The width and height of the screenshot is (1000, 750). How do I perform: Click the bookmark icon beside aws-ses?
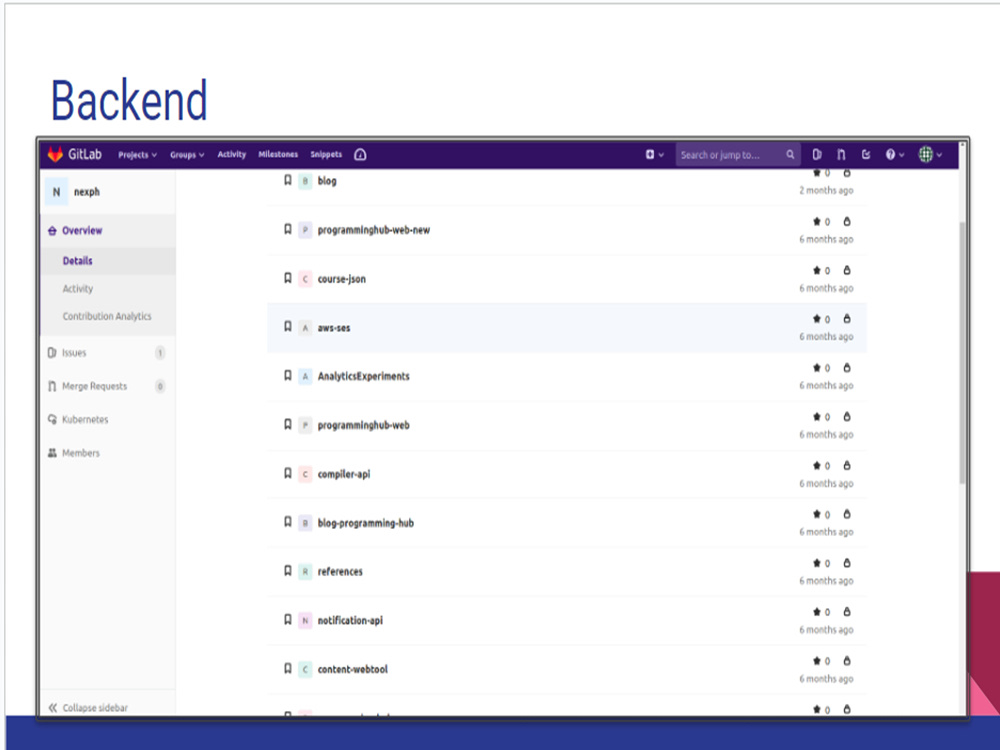[x=288, y=327]
